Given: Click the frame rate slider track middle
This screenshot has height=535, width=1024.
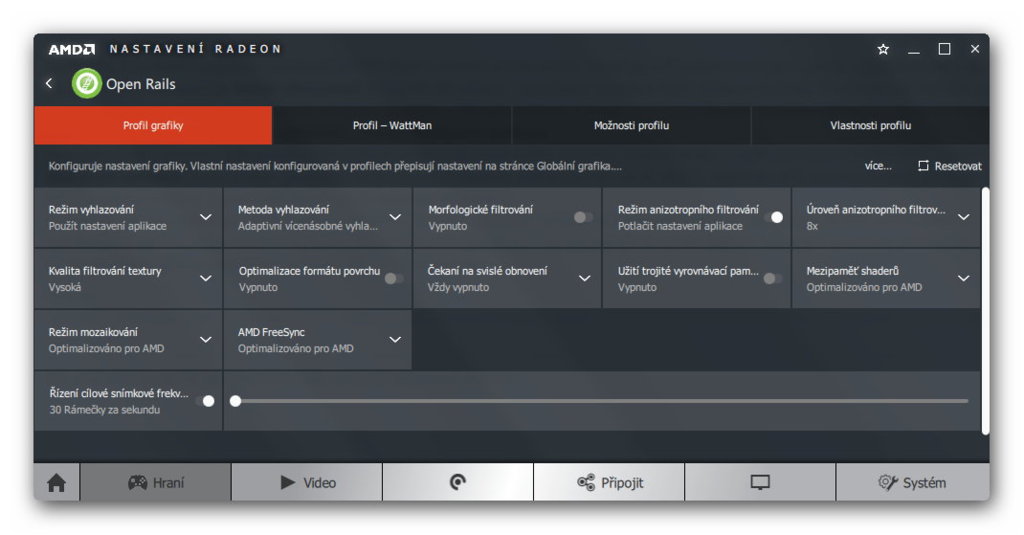Looking at the screenshot, I should coord(601,401).
